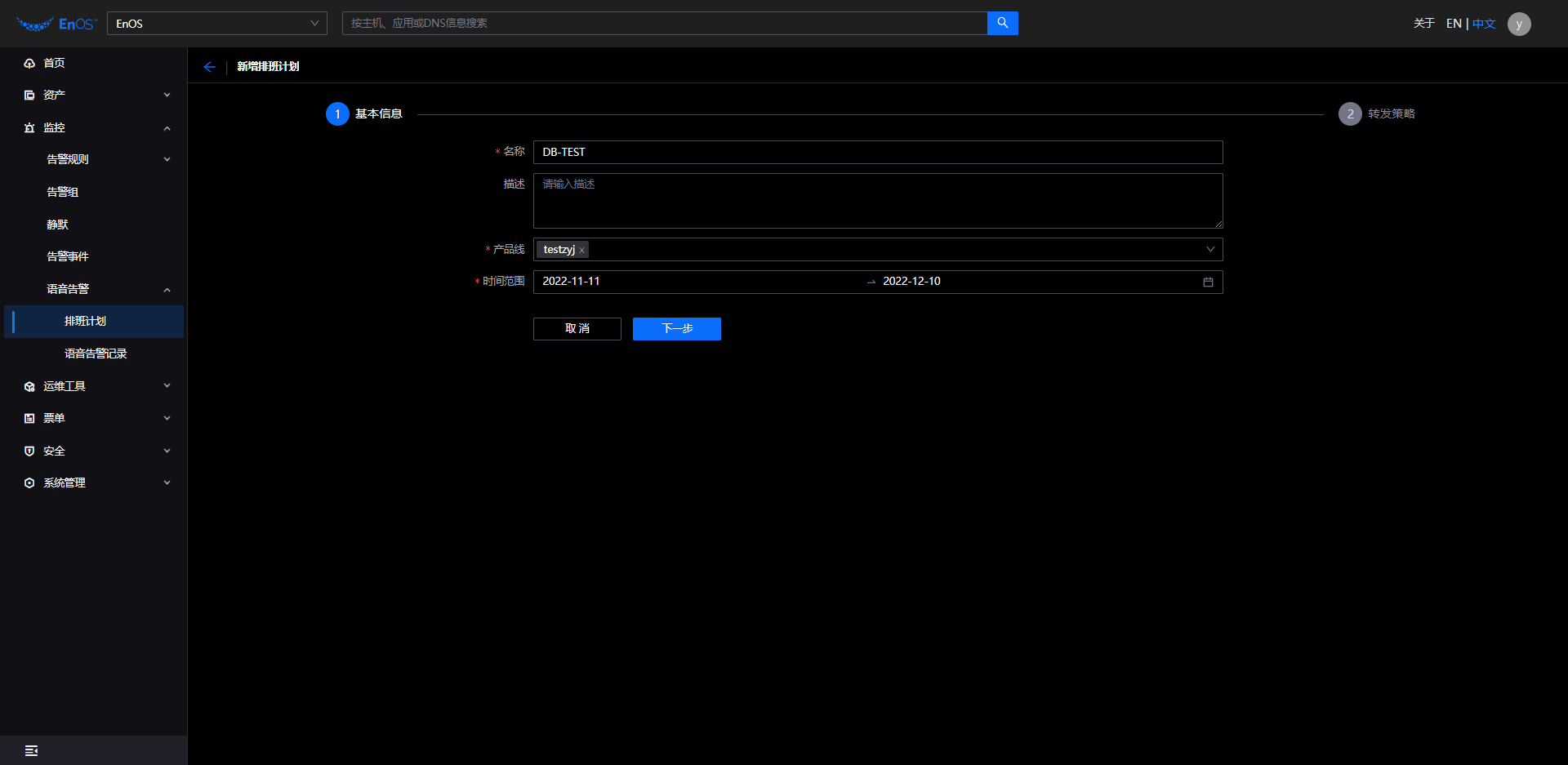The image size is (1568, 765).
Task: Expand the 产品线 dropdown arrow
Action: click(1210, 249)
